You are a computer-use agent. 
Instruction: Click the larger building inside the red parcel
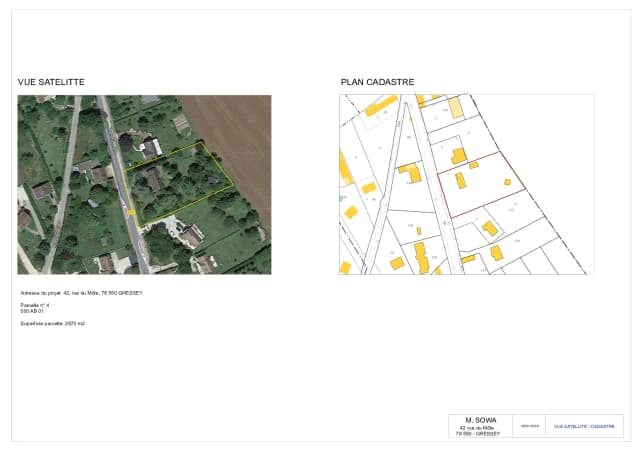(460, 181)
